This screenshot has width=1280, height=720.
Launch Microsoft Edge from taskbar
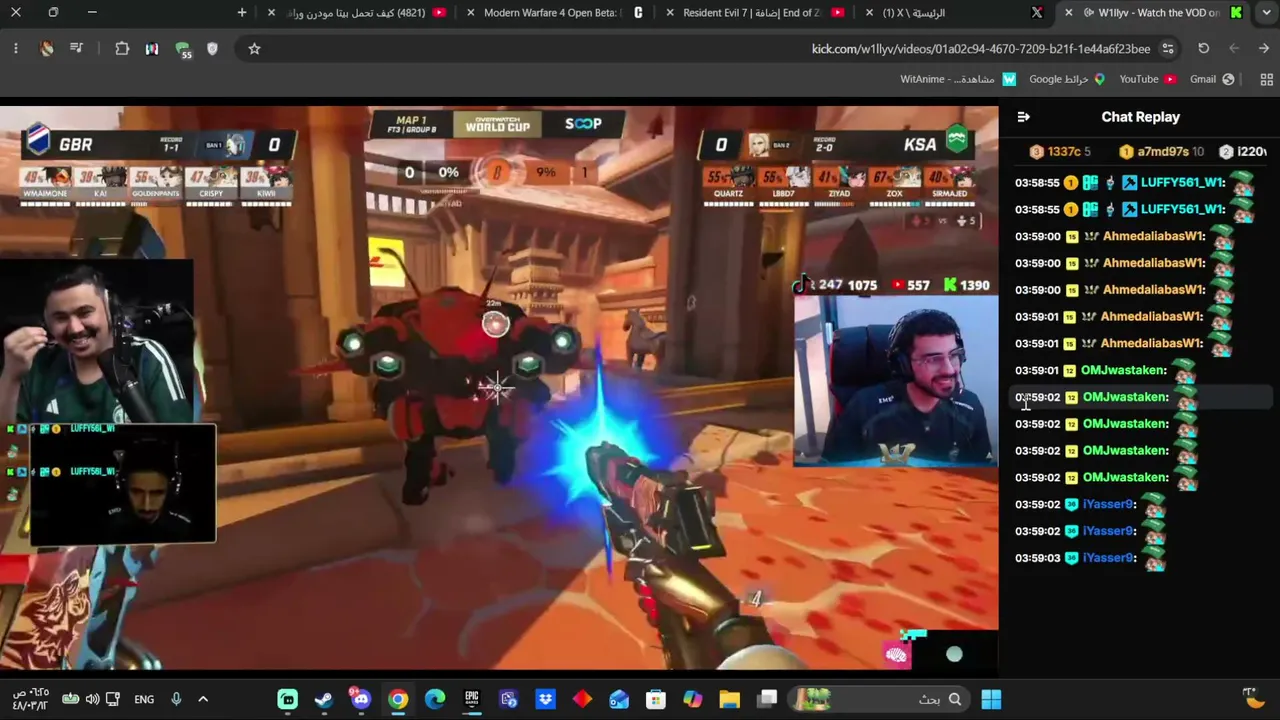click(x=435, y=699)
